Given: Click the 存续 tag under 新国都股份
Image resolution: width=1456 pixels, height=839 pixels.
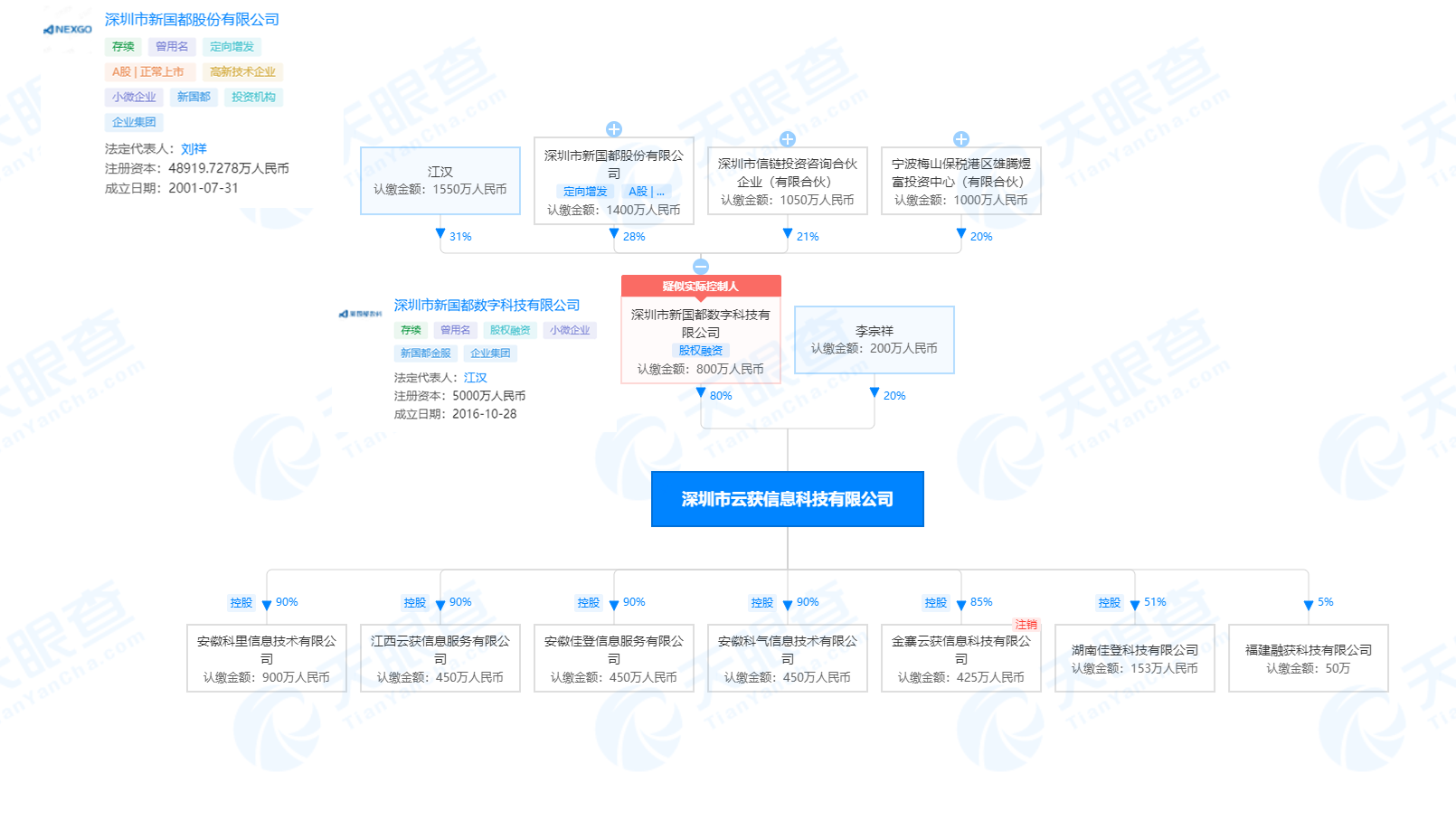Looking at the screenshot, I should (123, 47).
